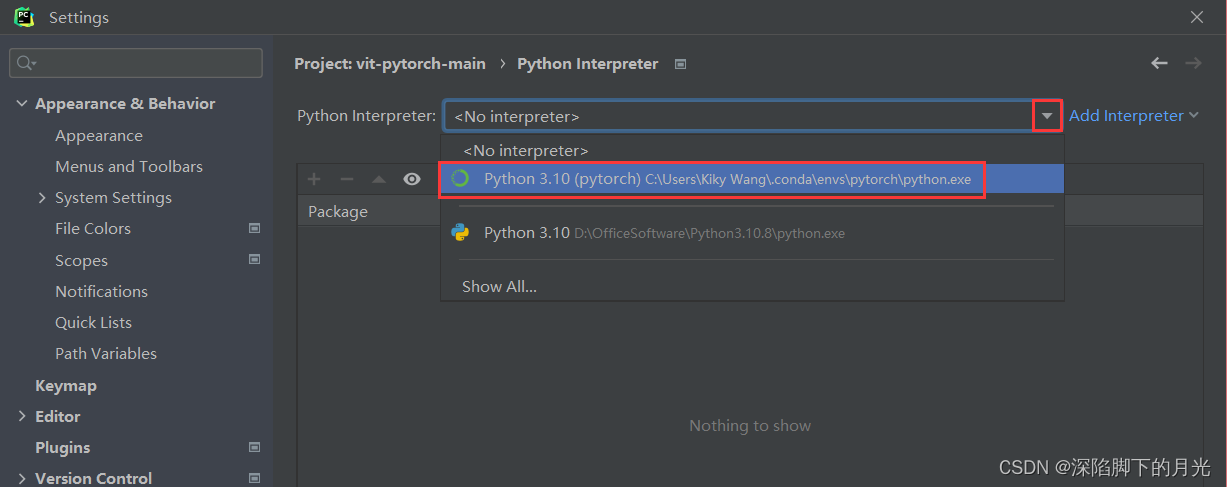Image resolution: width=1227 pixels, height=487 pixels.
Task: Click the conda environment icon for pytorch
Action: coord(460,179)
